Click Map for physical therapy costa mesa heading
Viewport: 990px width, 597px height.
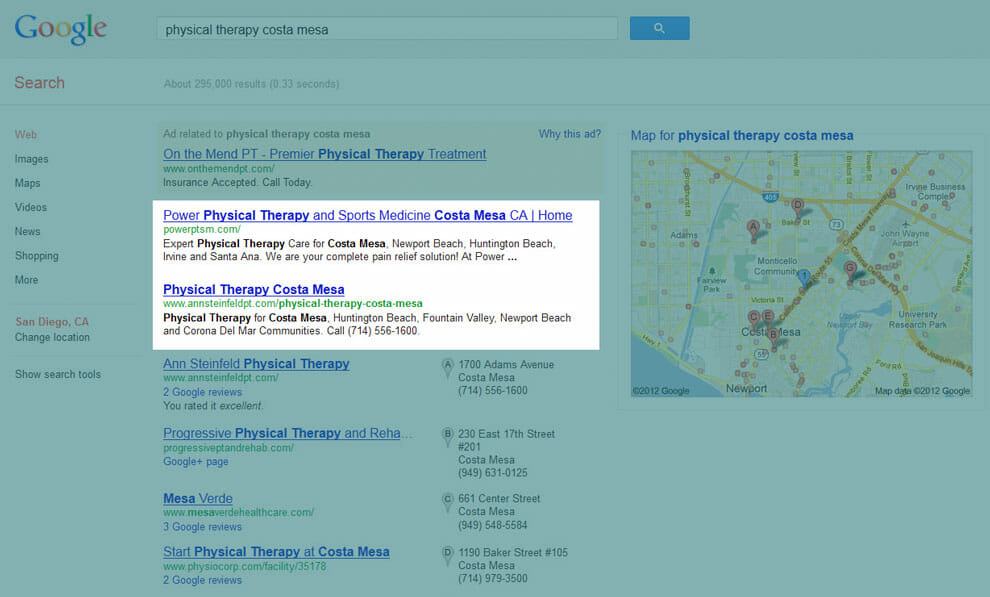point(742,136)
